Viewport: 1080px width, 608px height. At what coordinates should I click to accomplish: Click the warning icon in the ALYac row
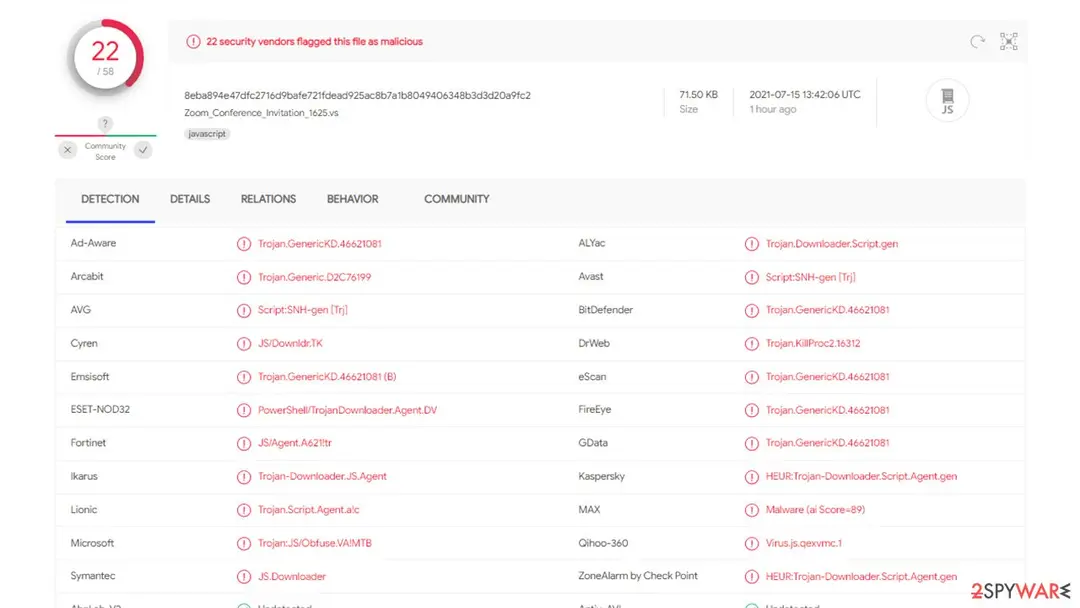751,244
